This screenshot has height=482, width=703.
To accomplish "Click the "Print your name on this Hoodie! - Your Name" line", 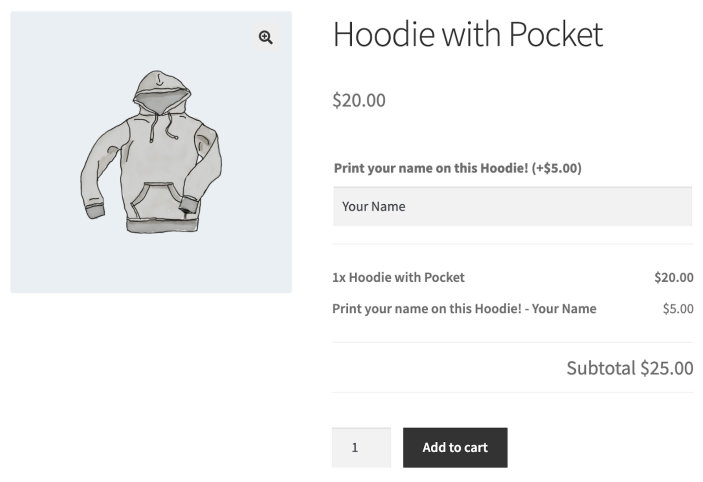I will 464,308.
